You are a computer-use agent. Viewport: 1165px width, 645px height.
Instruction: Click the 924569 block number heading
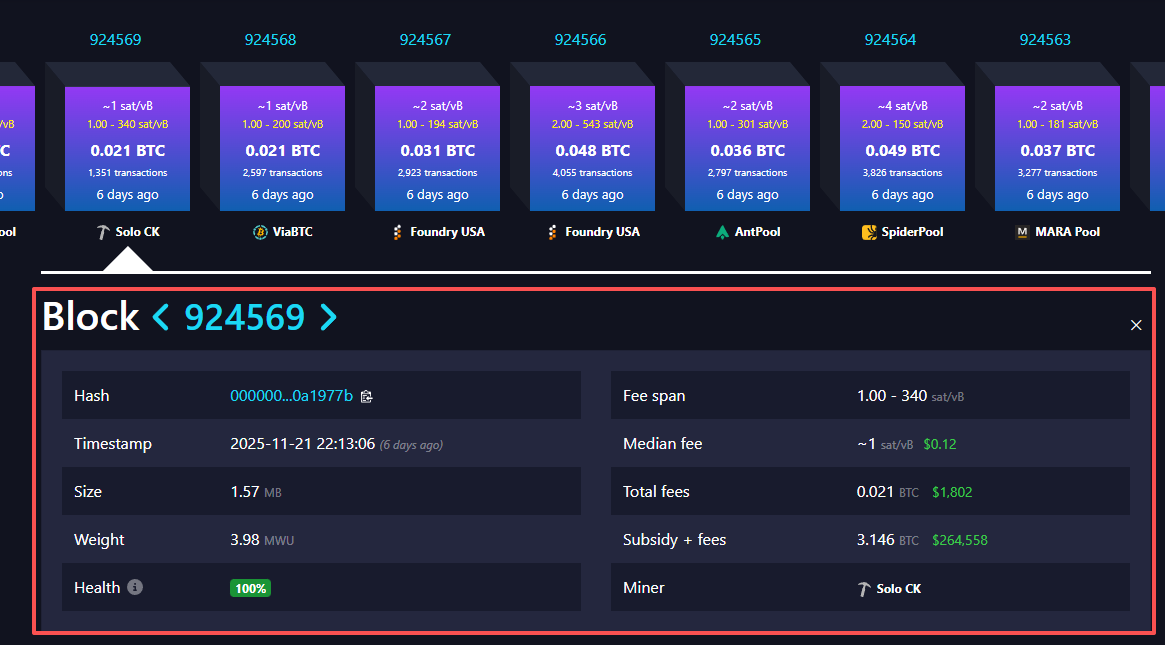click(x=245, y=317)
